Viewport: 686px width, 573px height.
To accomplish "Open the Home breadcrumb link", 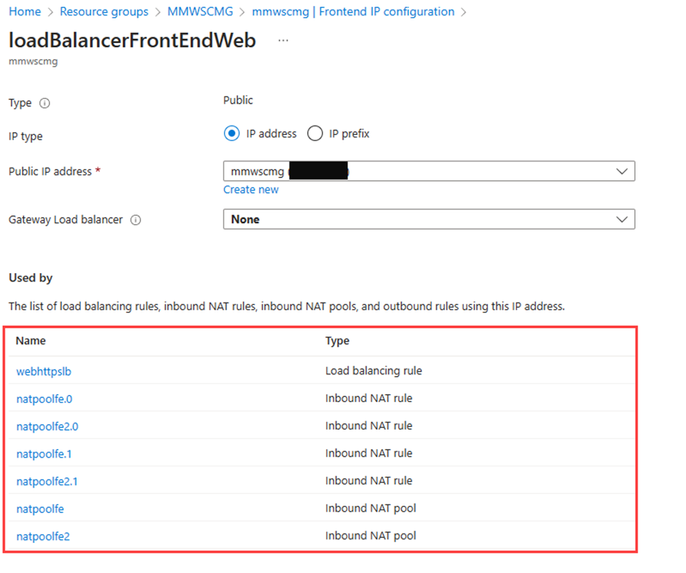I will [x=24, y=12].
